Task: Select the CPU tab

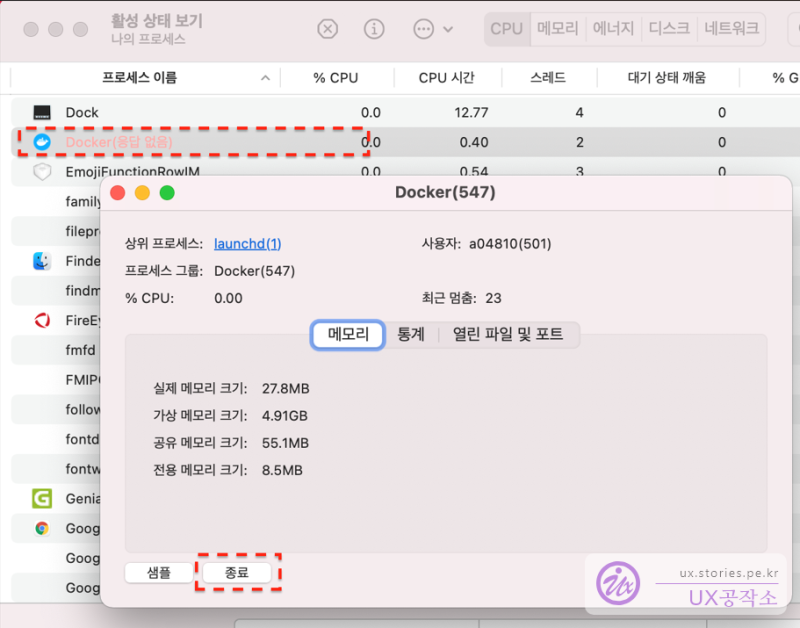Action: tap(507, 29)
